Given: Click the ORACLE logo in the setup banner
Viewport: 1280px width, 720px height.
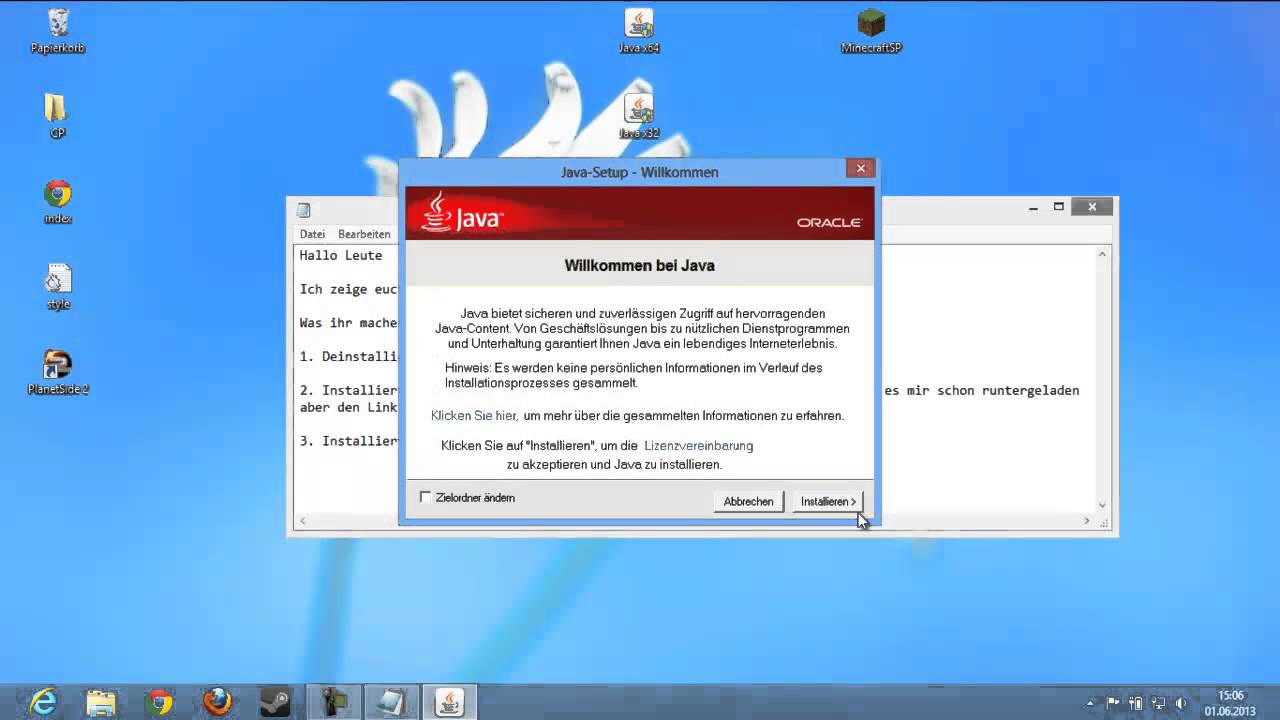Looking at the screenshot, I should (x=829, y=223).
